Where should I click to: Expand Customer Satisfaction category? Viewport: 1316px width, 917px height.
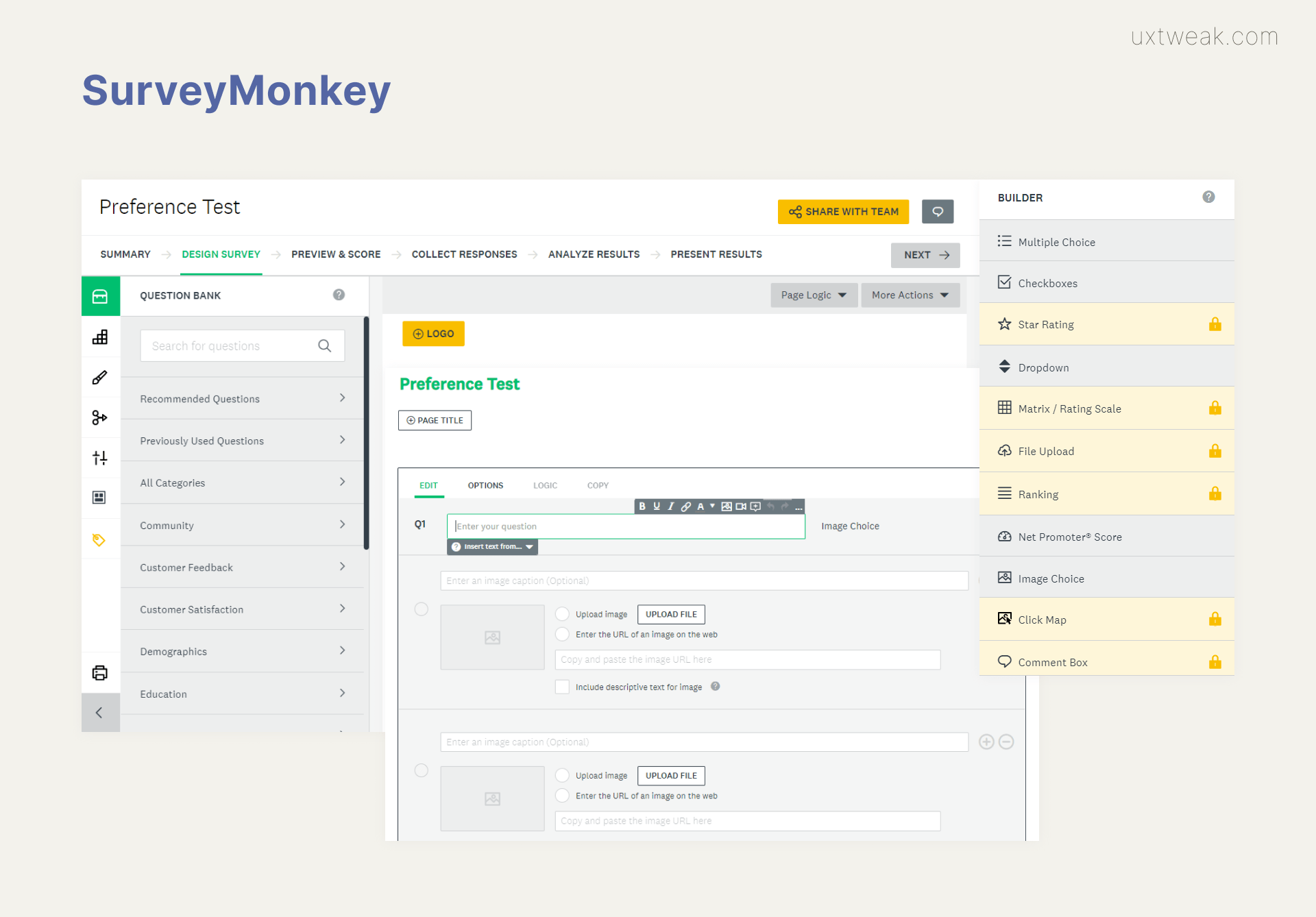[x=242, y=609]
